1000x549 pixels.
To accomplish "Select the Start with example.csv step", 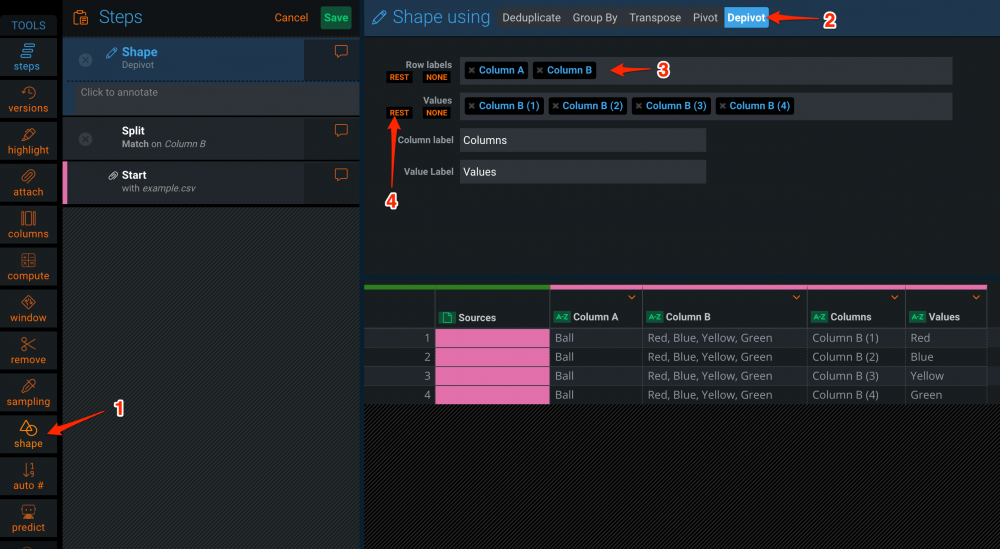I will pyautogui.click(x=184, y=182).
